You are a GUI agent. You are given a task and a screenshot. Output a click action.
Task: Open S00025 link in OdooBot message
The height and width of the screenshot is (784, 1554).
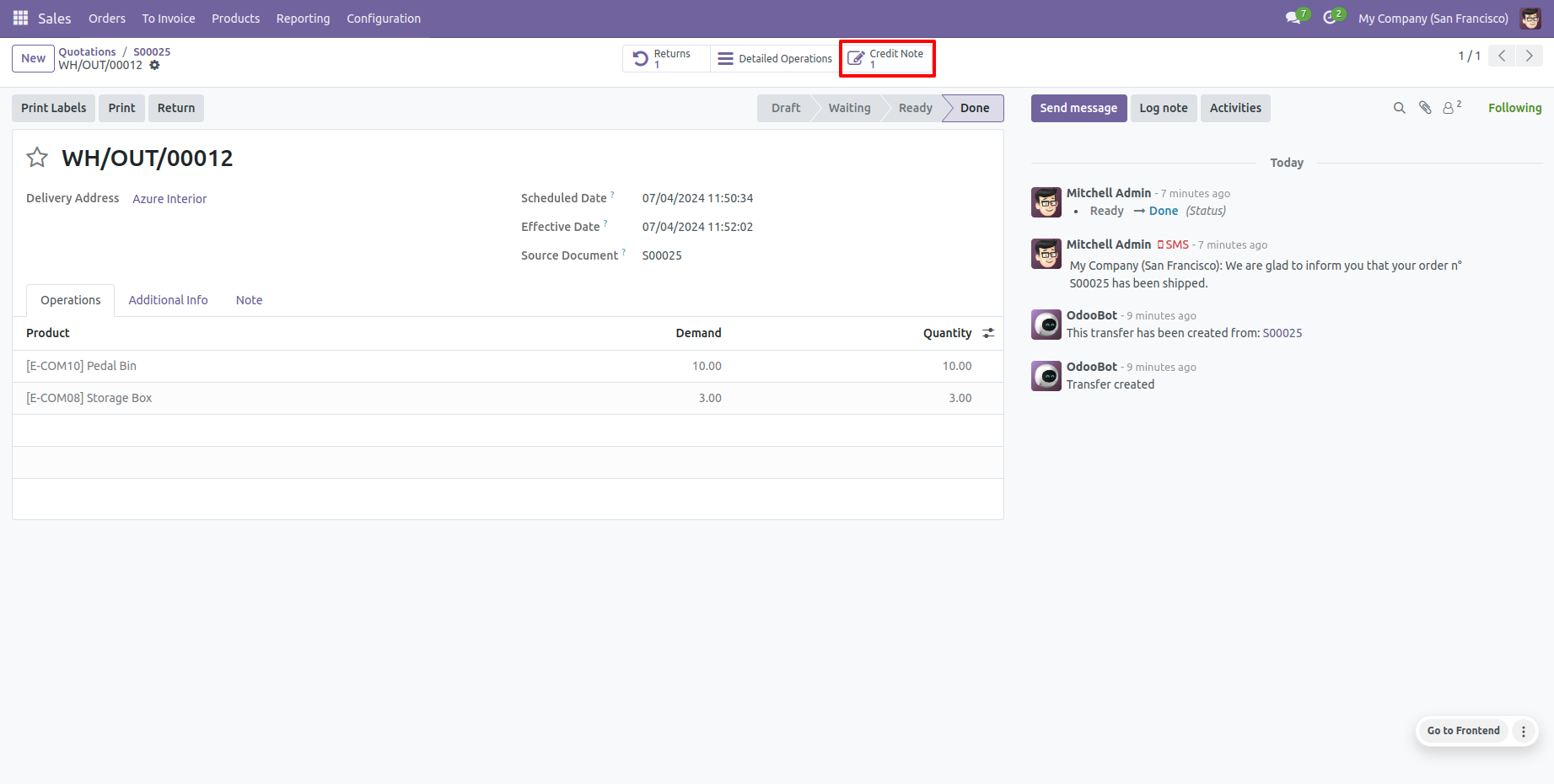pos(1282,333)
